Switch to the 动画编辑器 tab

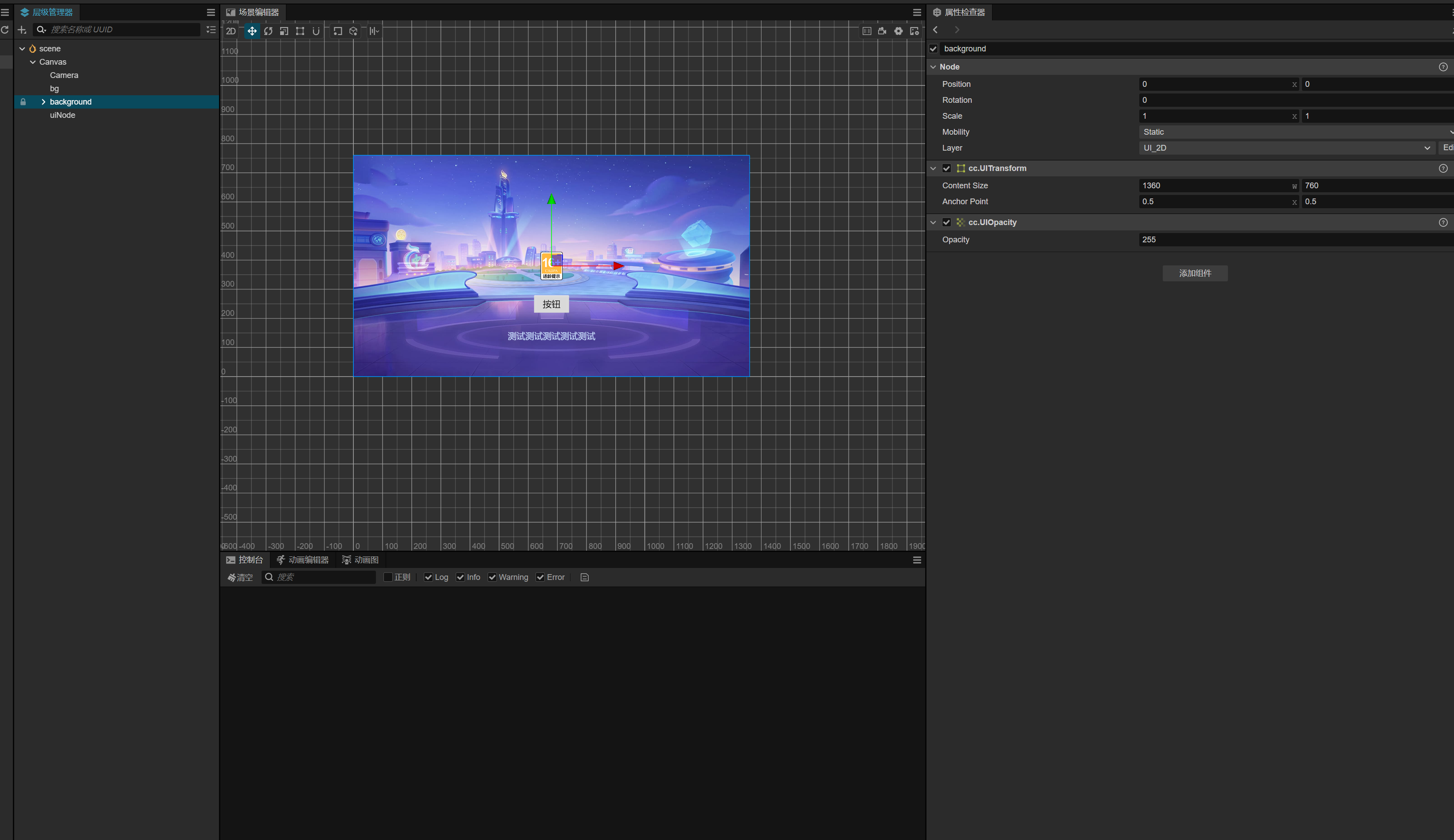pyautogui.click(x=302, y=560)
